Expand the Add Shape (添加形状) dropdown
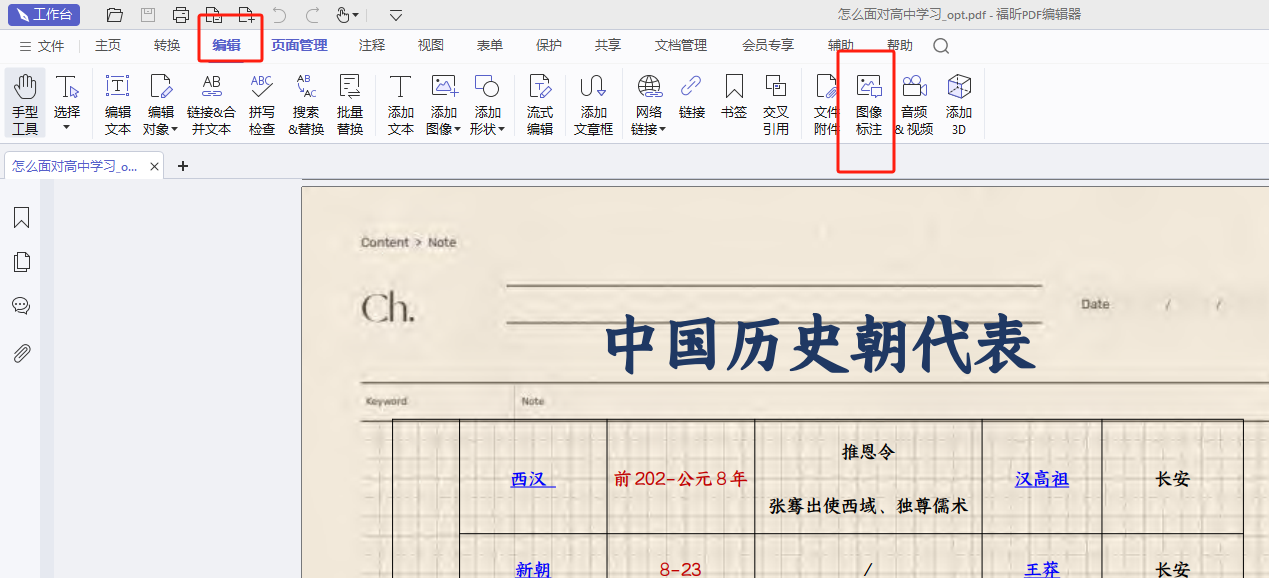1269x578 pixels. coord(501,129)
